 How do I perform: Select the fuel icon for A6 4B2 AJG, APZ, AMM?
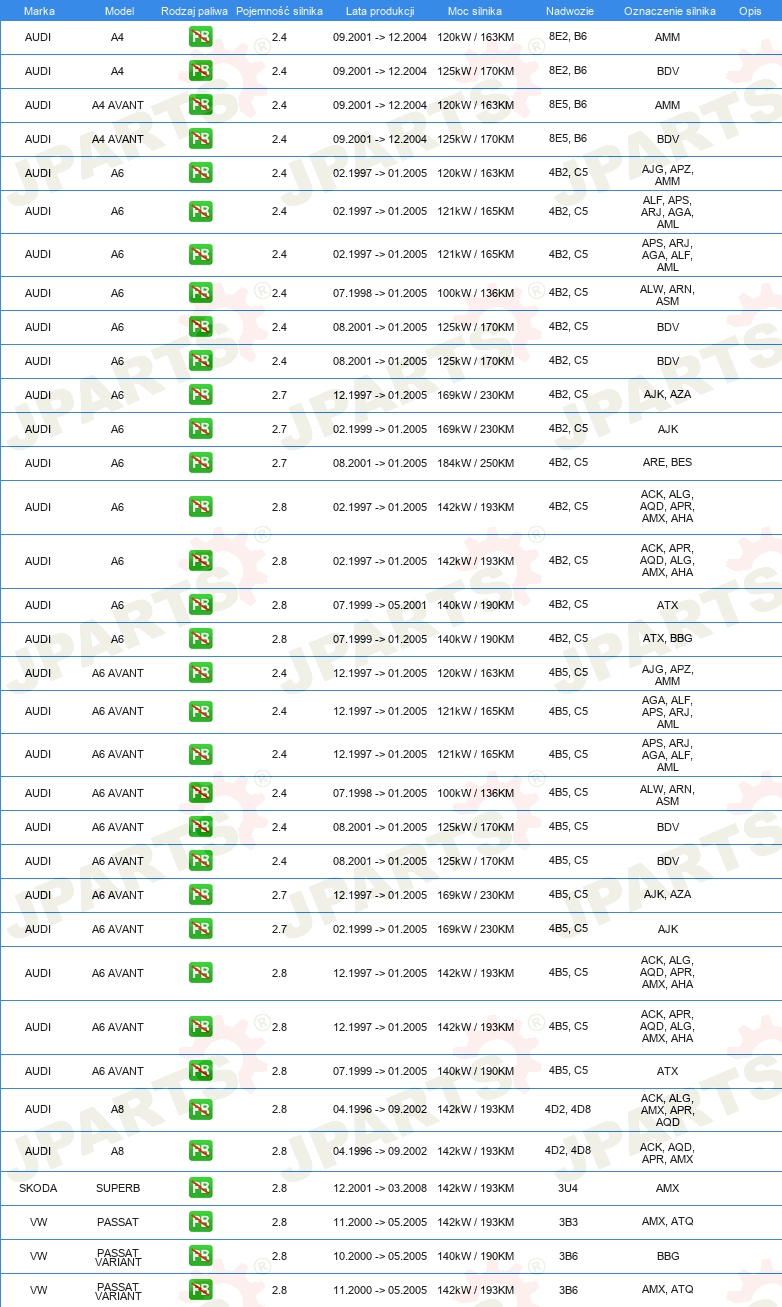point(200,173)
